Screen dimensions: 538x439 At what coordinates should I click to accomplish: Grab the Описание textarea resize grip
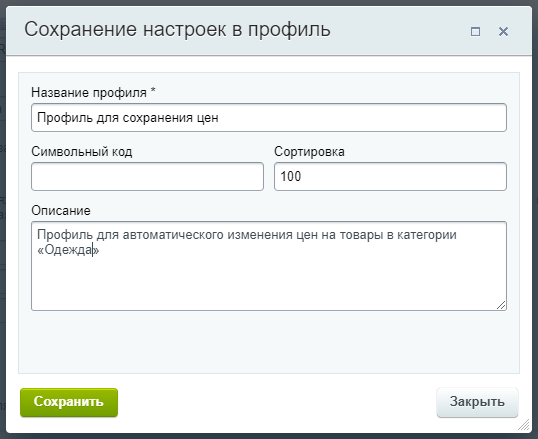pos(501,305)
